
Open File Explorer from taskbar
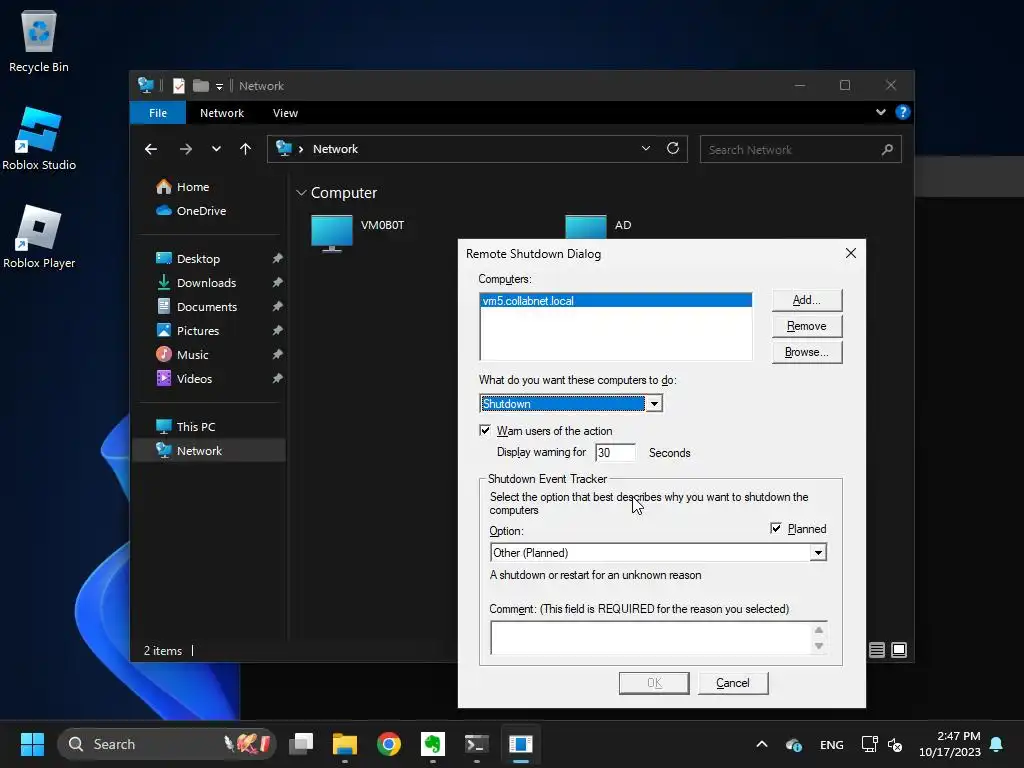345,744
